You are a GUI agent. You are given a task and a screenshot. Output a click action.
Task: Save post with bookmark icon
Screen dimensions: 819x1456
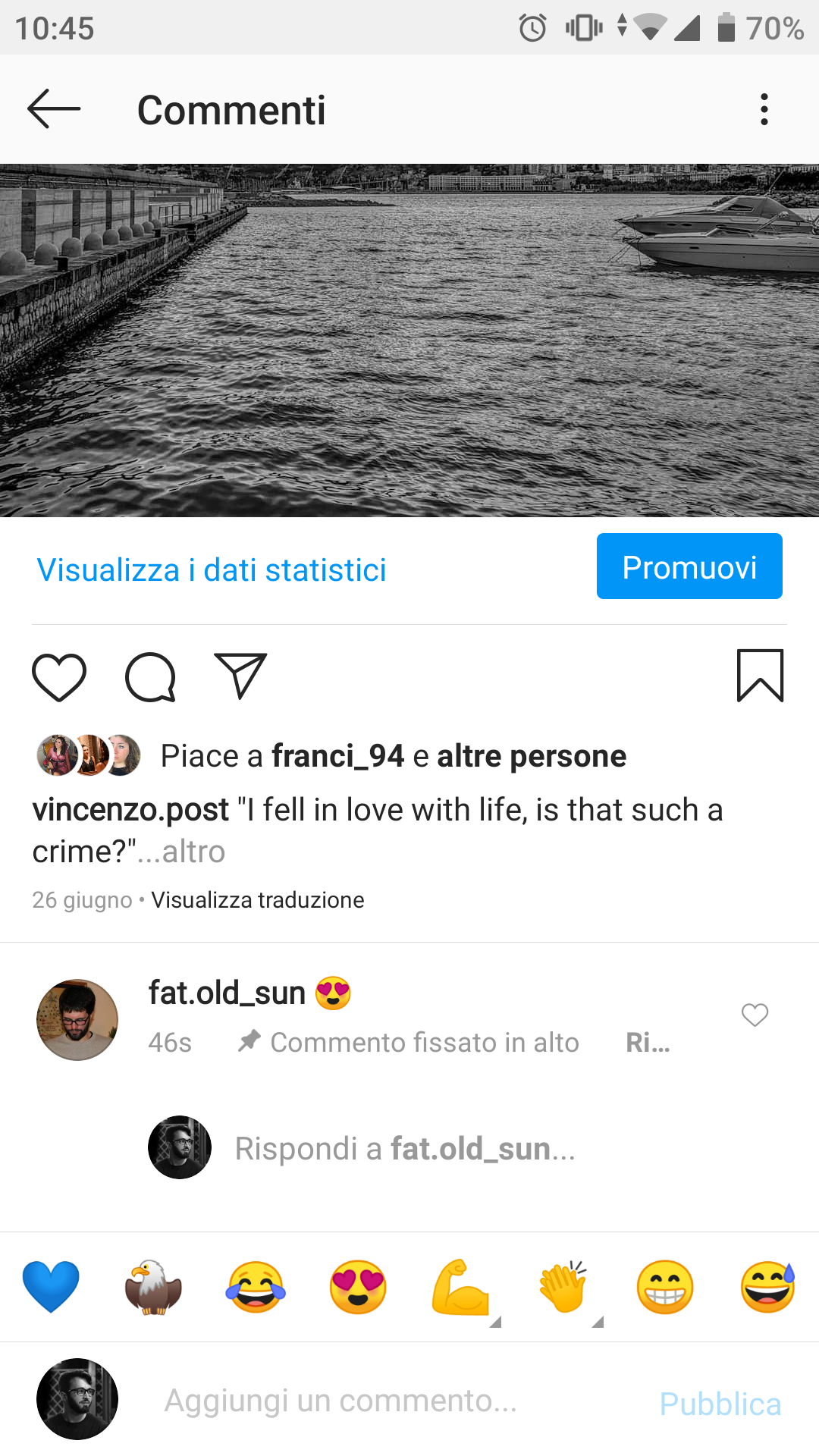[x=760, y=675]
